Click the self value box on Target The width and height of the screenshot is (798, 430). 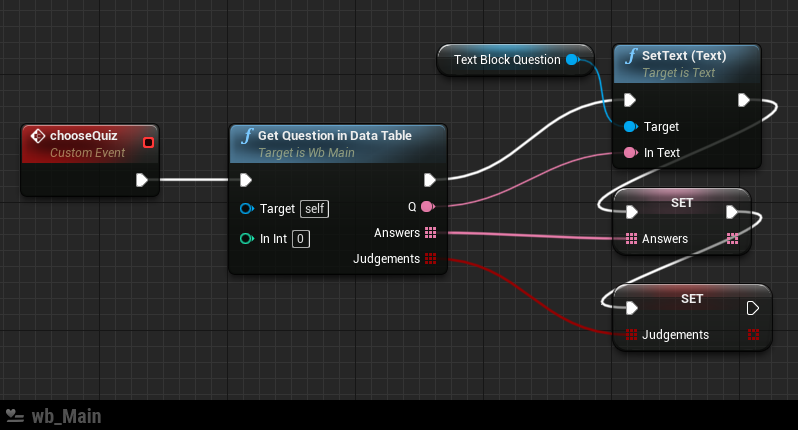click(x=315, y=209)
